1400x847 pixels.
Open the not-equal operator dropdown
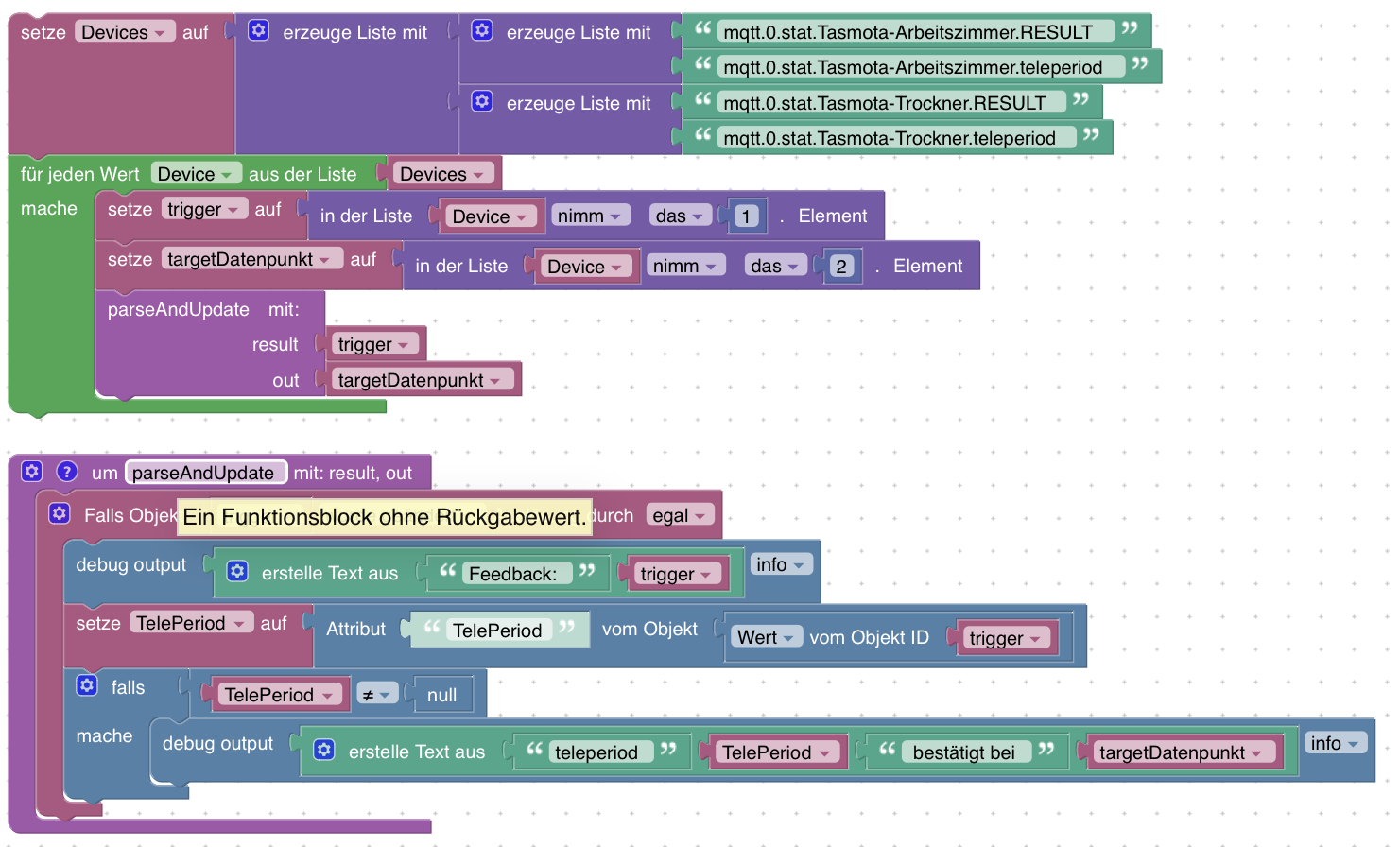(375, 695)
